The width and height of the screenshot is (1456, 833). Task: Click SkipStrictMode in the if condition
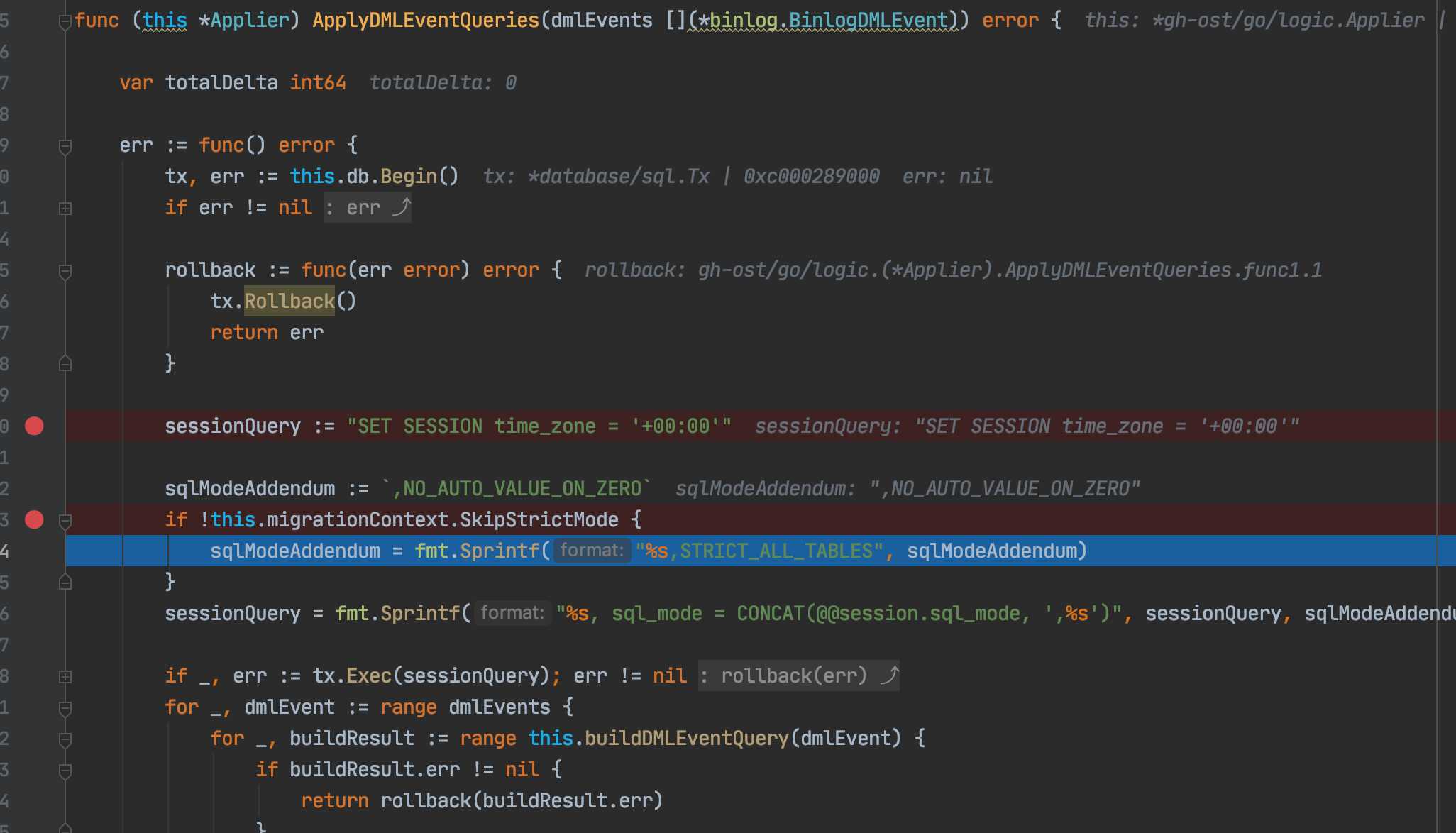(x=539, y=519)
